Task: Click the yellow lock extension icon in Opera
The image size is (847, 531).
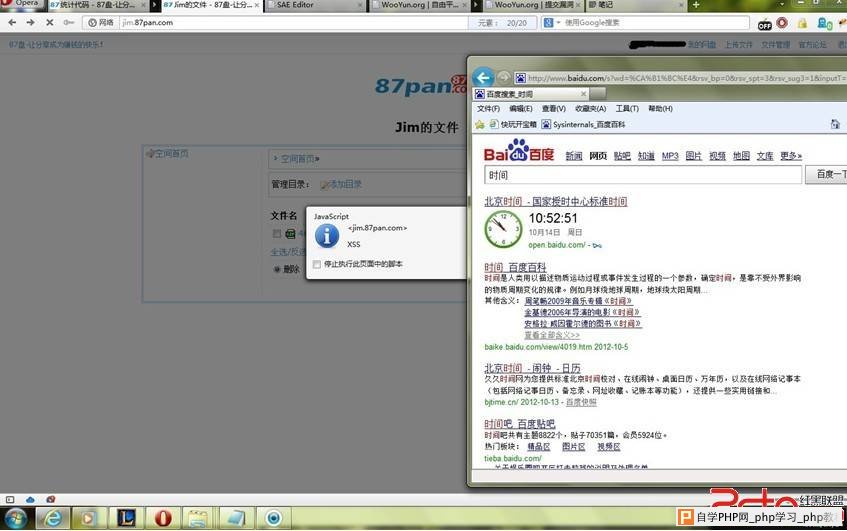Action: 802,23
